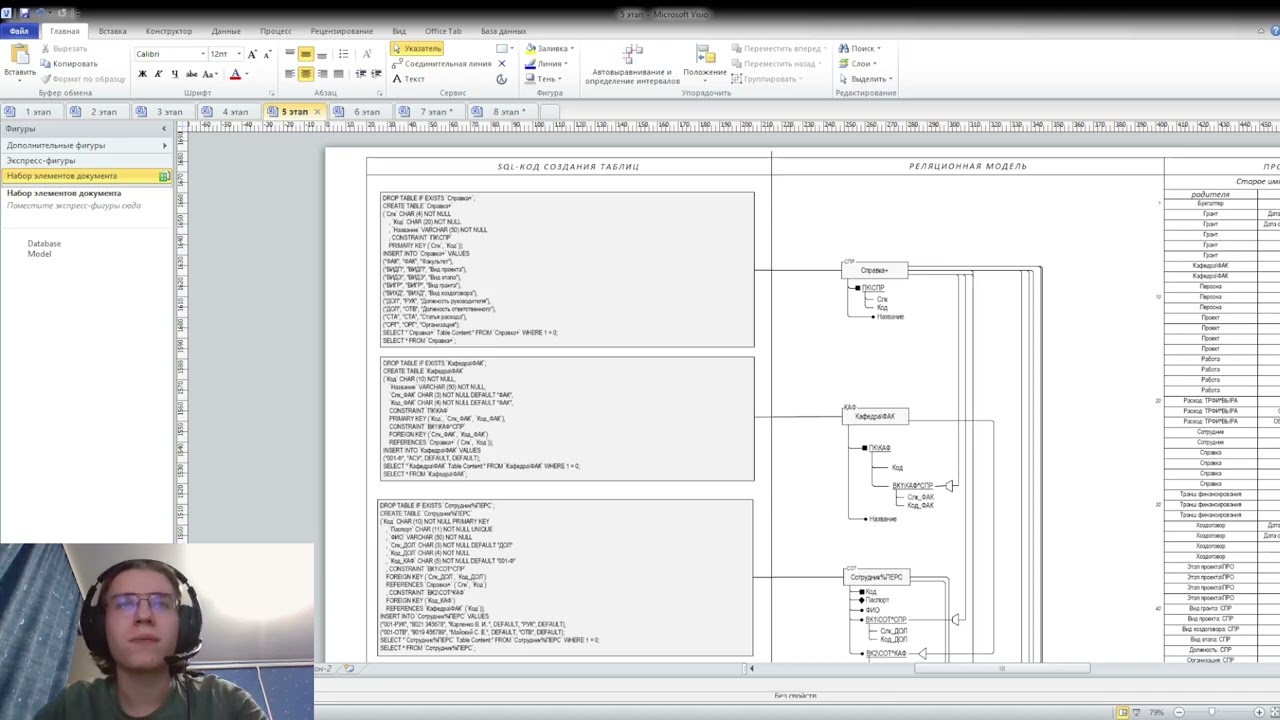Viewport: 1280px width, 720px height.
Task: Open the Select (Выделить) menu
Action: point(865,79)
